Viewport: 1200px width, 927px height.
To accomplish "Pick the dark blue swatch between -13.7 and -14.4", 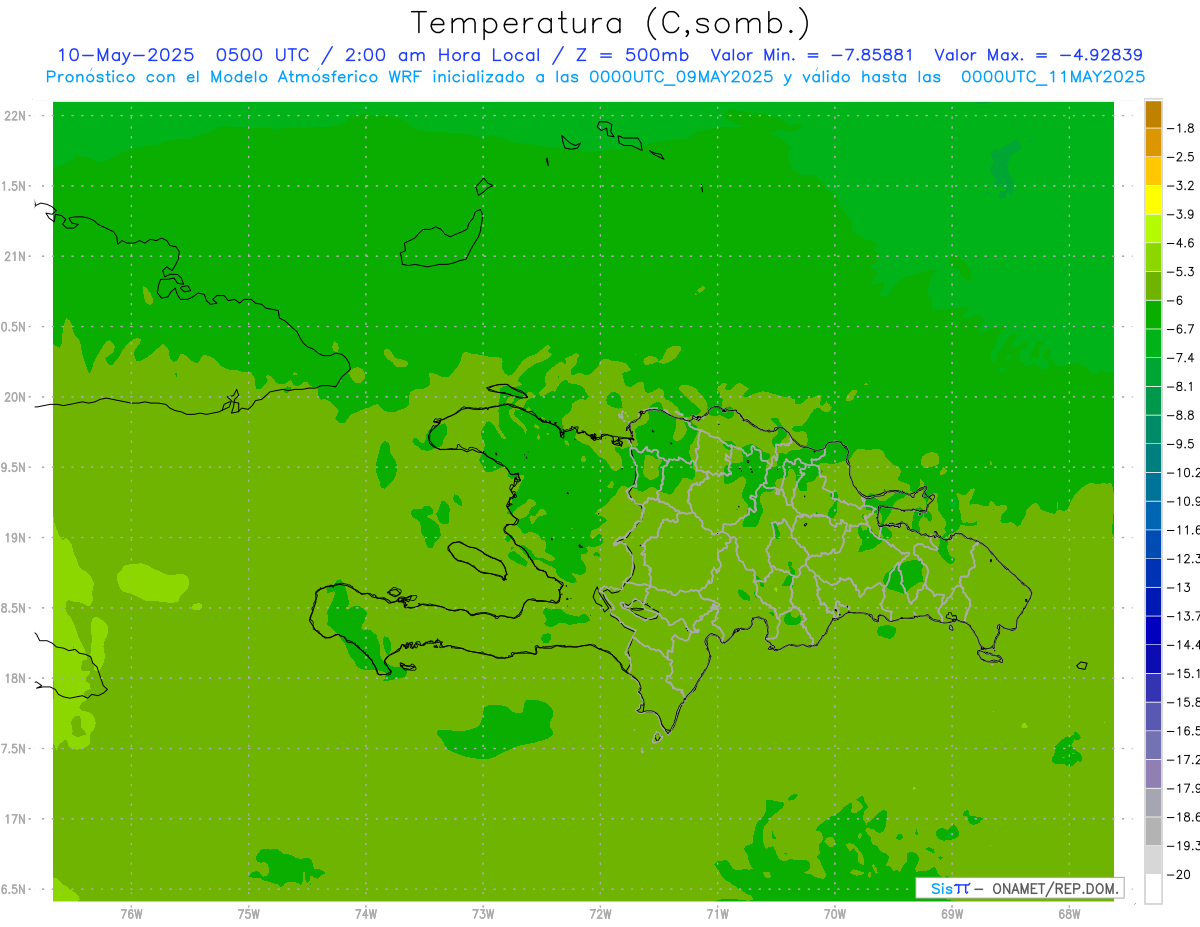I will point(1153,630).
